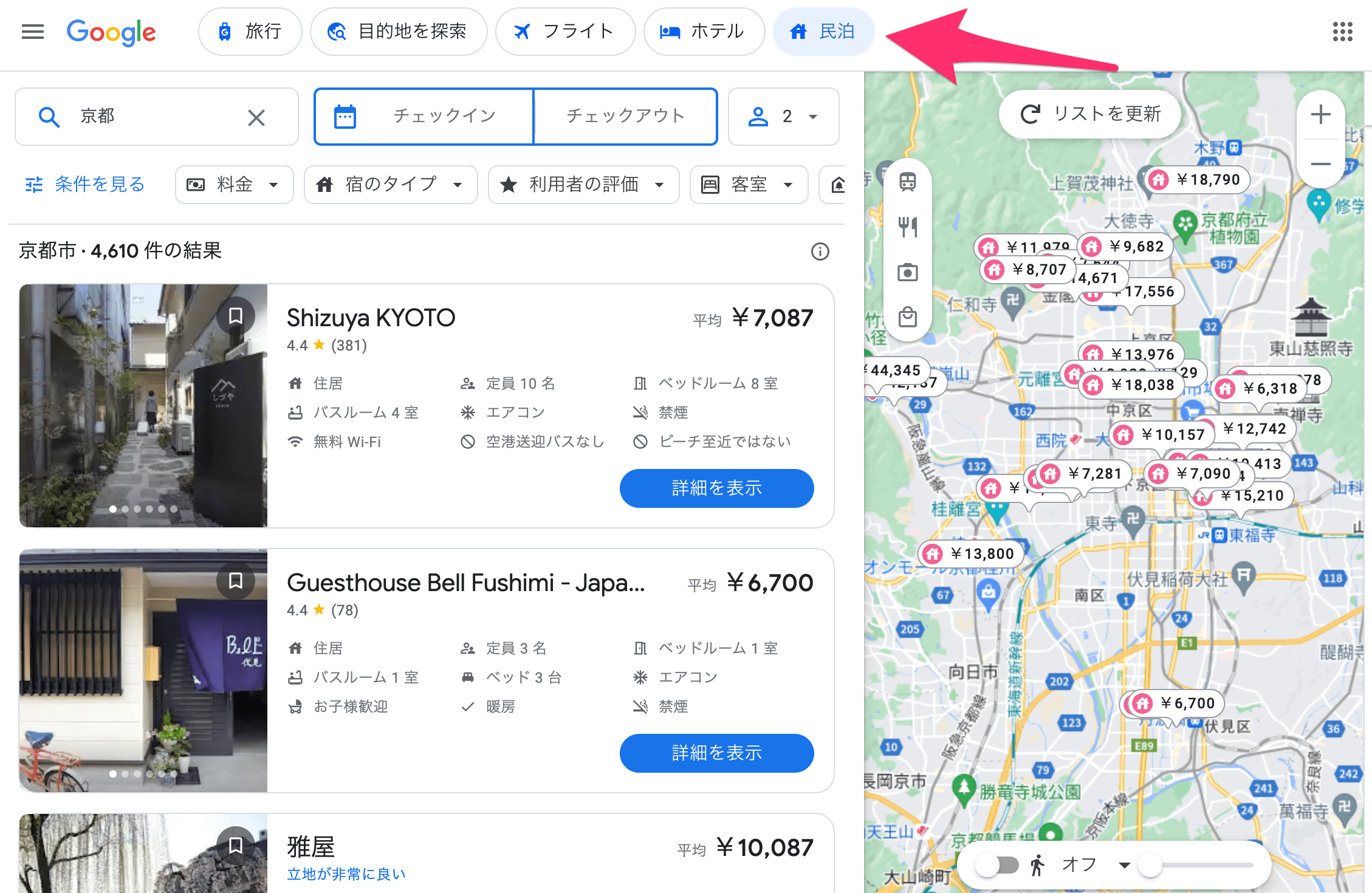Adjust the map travel time slider

(1196, 865)
